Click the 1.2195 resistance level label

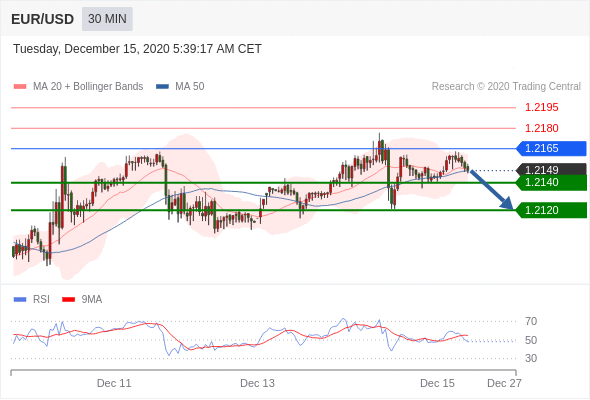click(541, 108)
